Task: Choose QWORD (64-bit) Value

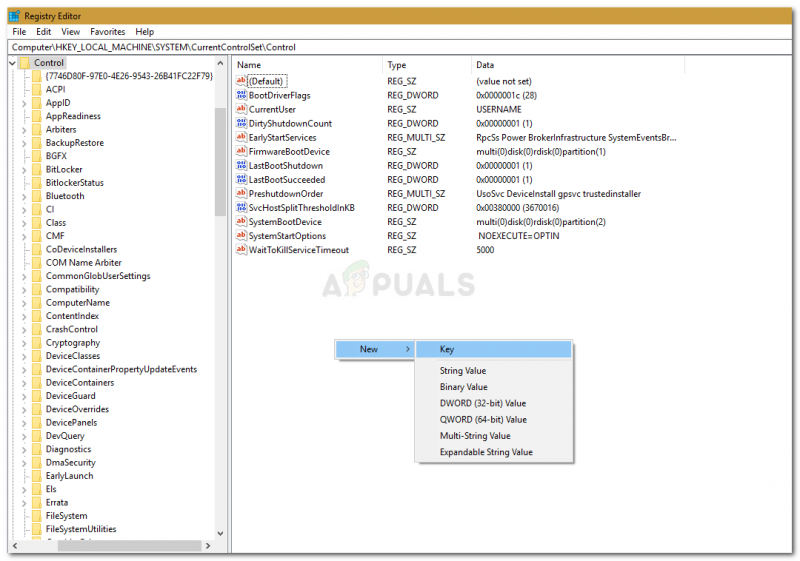Action: point(493,420)
